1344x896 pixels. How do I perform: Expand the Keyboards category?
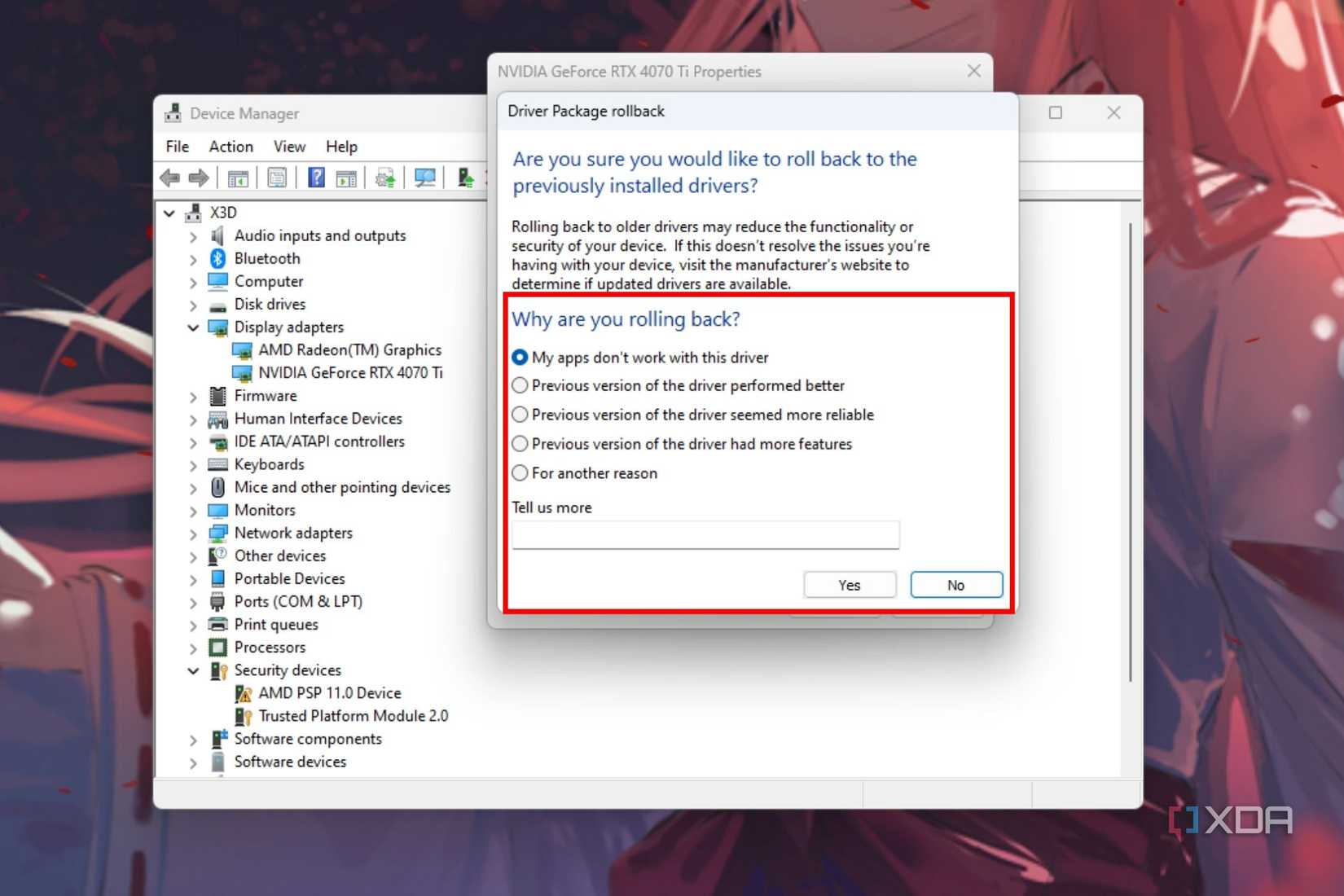tap(193, 464)
